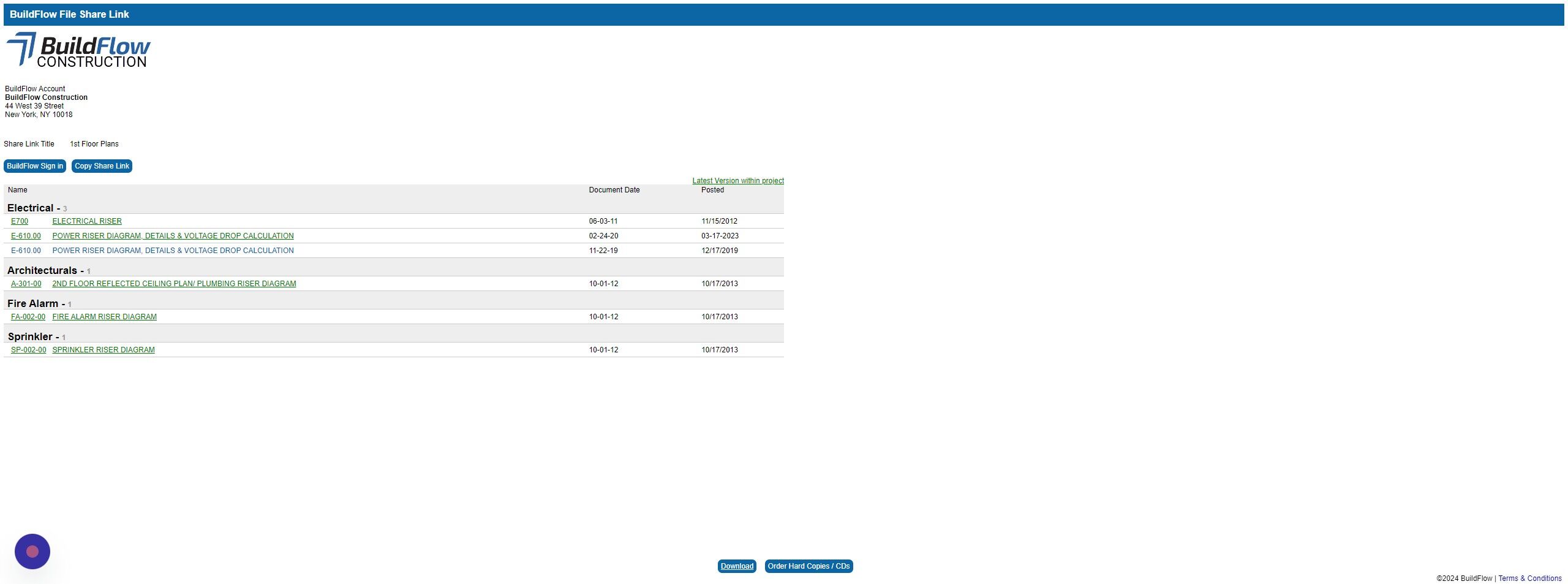Viewport: 1568px width, 584px height.
Task: Click the BuildFlow Construction logo
Action: pos(78,50)
